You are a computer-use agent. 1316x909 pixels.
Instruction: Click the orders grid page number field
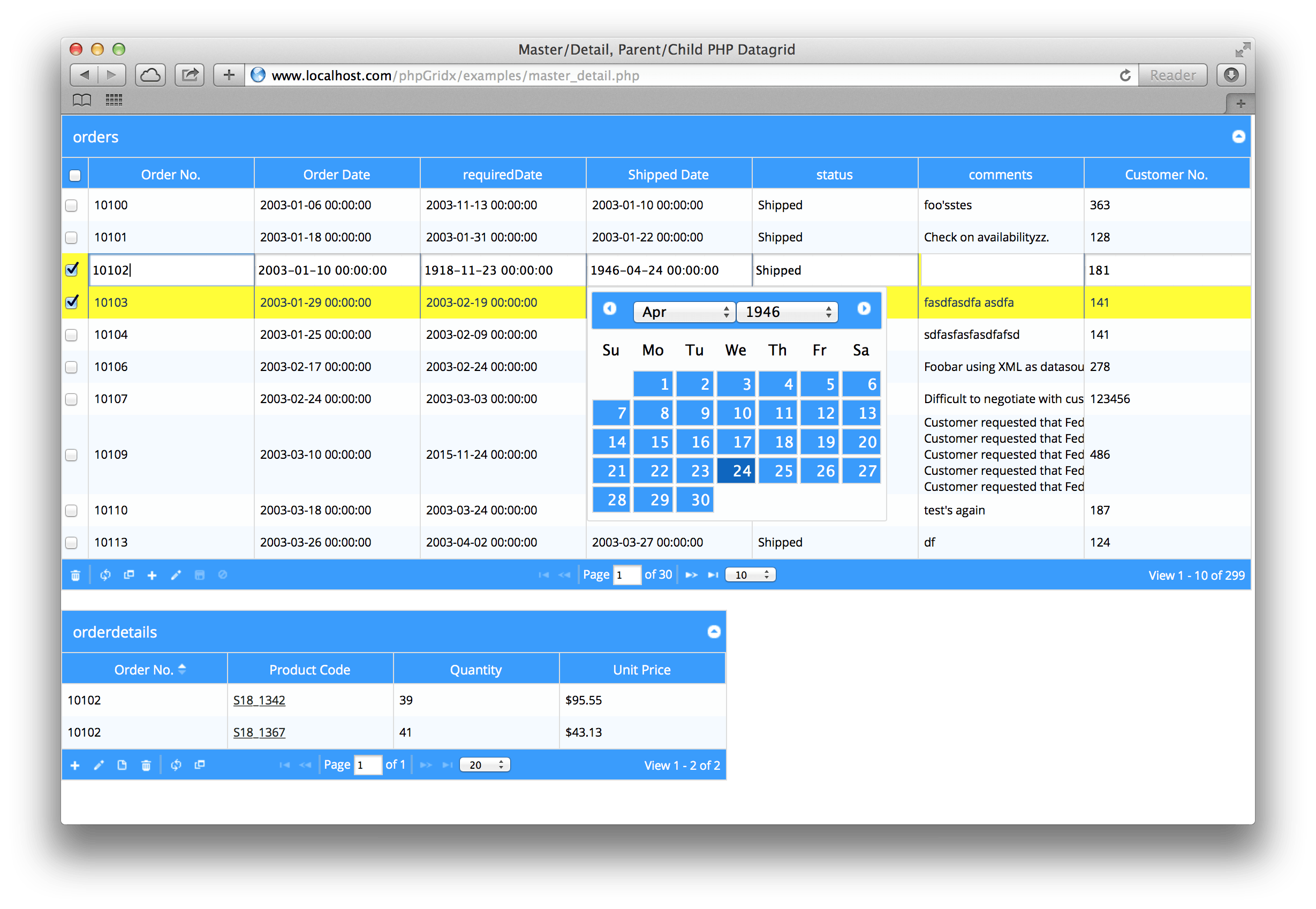point(626,575)
